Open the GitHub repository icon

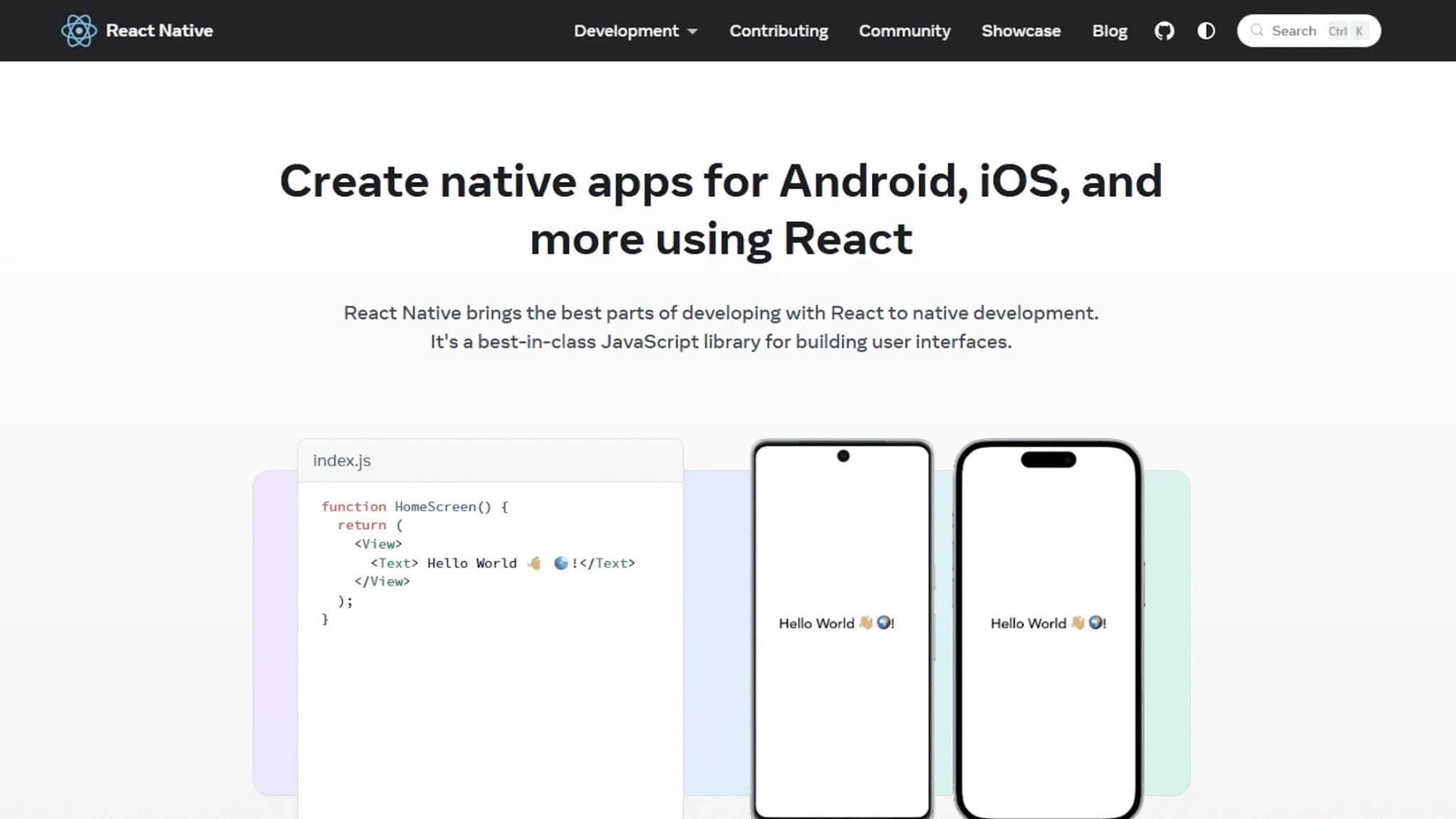point(1164,31)
